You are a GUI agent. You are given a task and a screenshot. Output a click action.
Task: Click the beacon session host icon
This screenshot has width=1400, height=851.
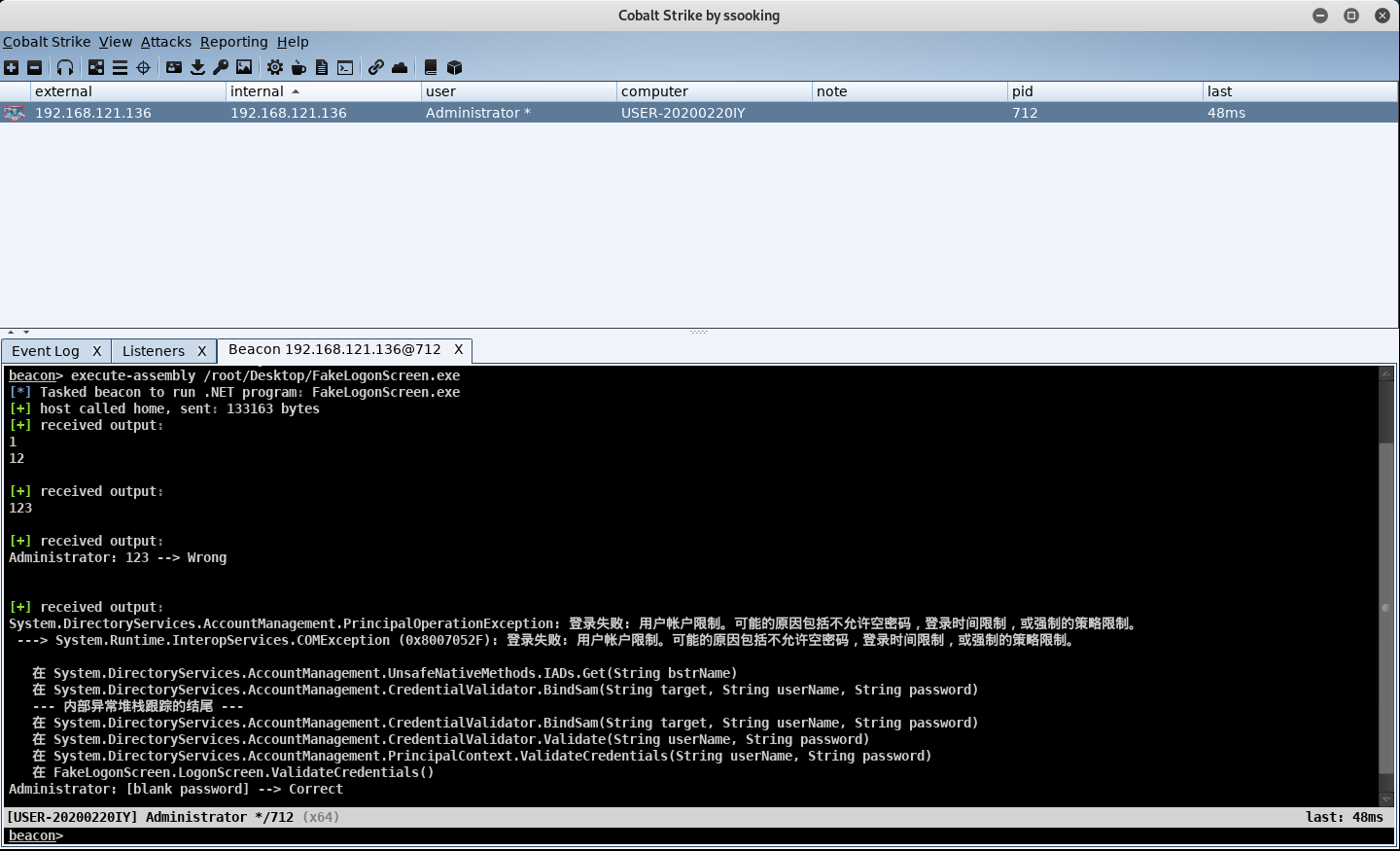pos(15,113)
